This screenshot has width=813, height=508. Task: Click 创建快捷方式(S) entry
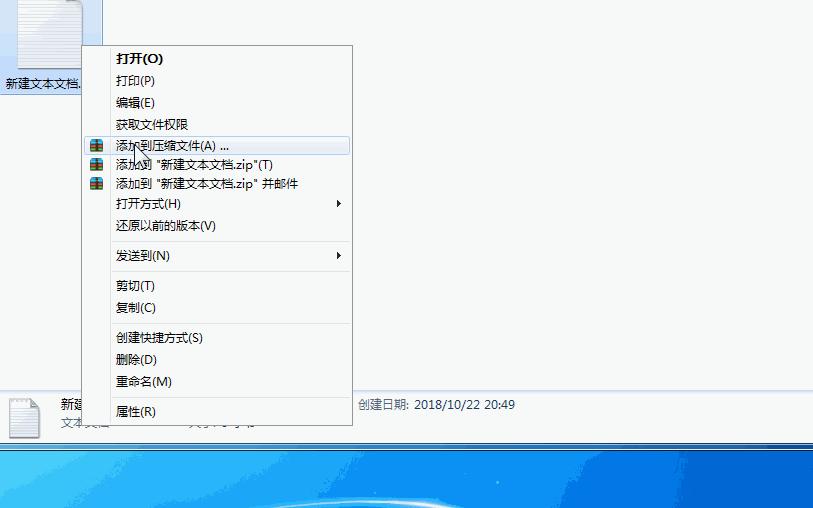(217, 337)
